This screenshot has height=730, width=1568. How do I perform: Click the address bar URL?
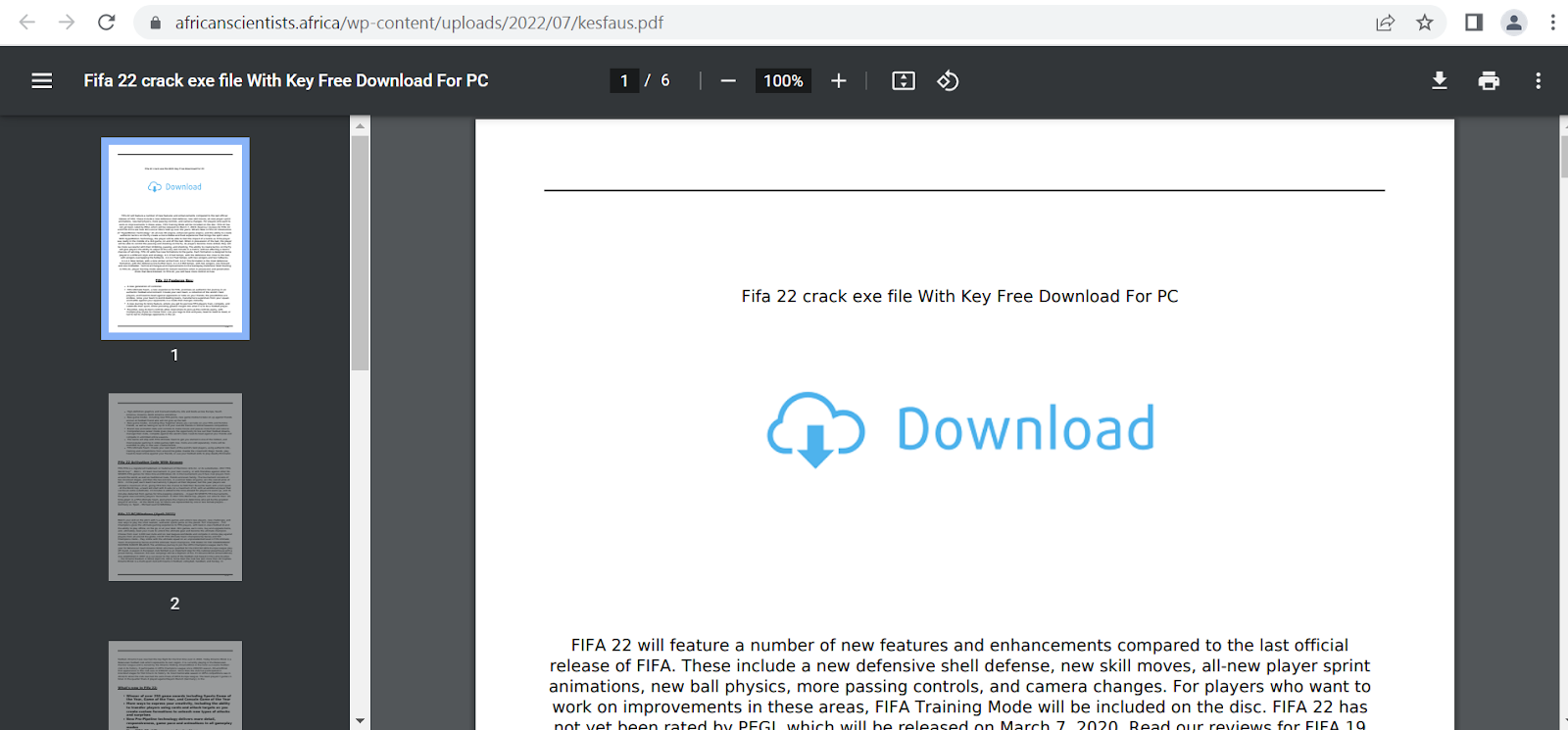tap(419, 23)
